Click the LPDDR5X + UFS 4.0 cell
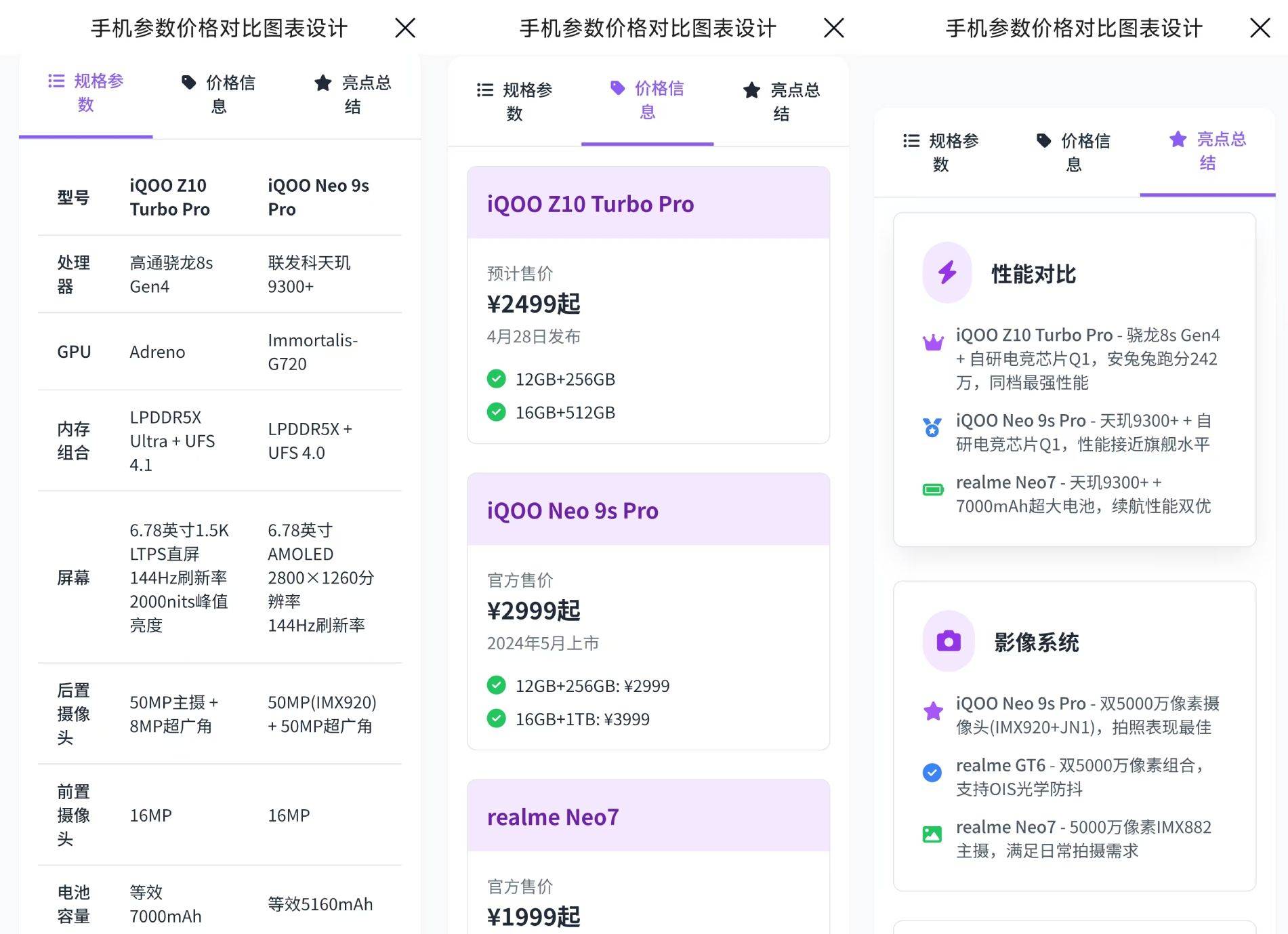The width and height of the screenshot is (1288, 934). tap(310, 441)
